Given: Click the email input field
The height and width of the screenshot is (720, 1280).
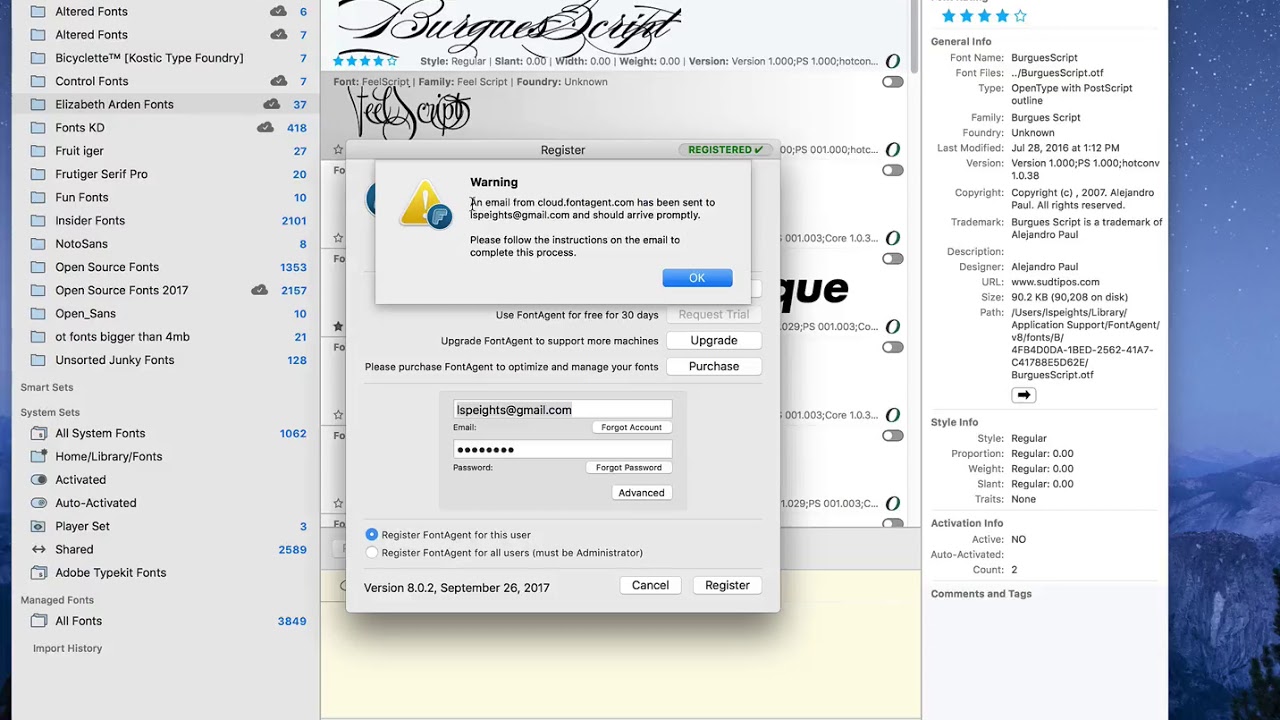Looking at the screenshot, I should tap(562, 410).
